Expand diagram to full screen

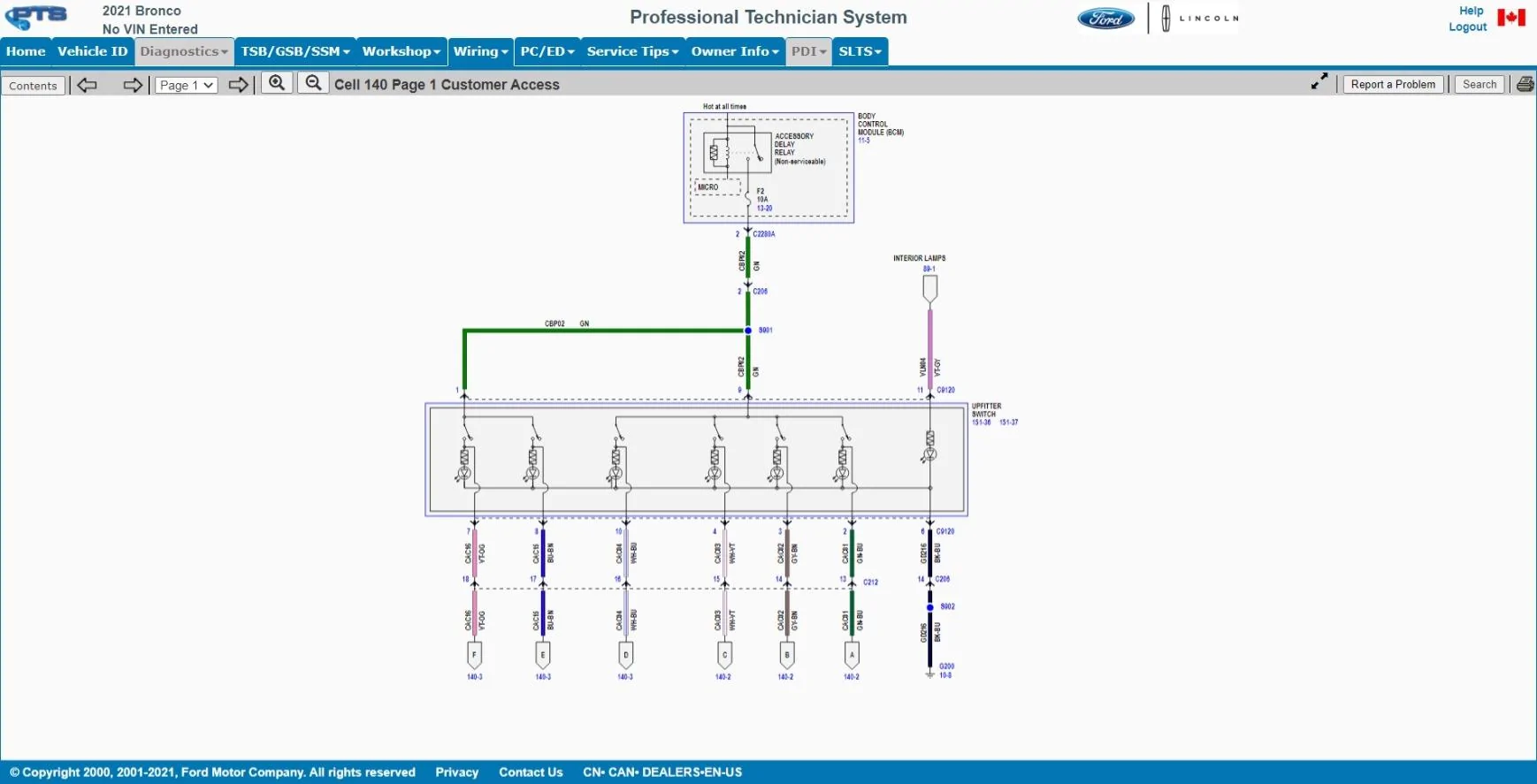pyautogui.click(x=1319, y=81)
